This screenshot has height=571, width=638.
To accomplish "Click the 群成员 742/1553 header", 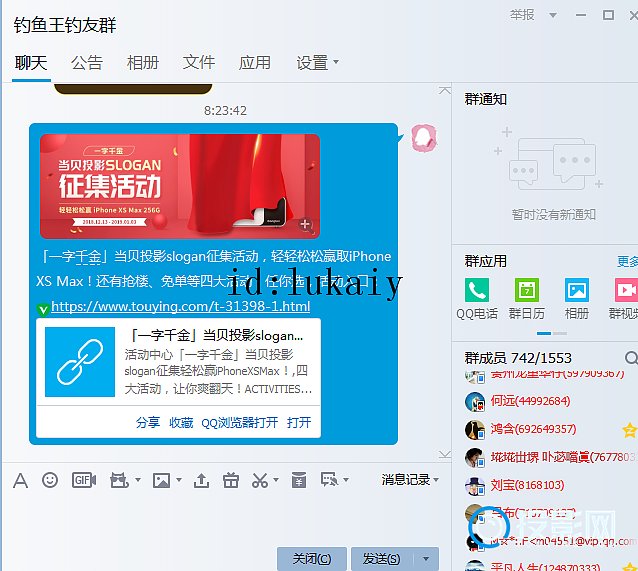I will click(x=518, y=358).
